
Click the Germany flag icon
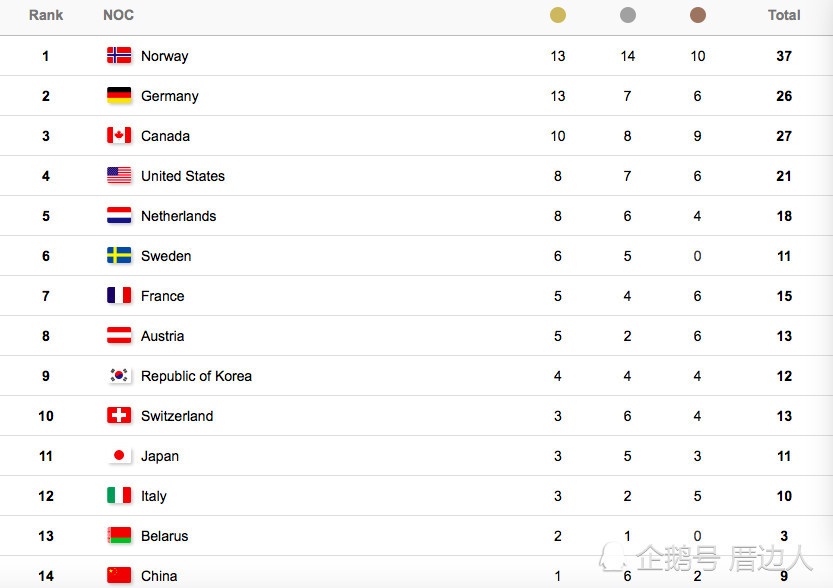119,96
